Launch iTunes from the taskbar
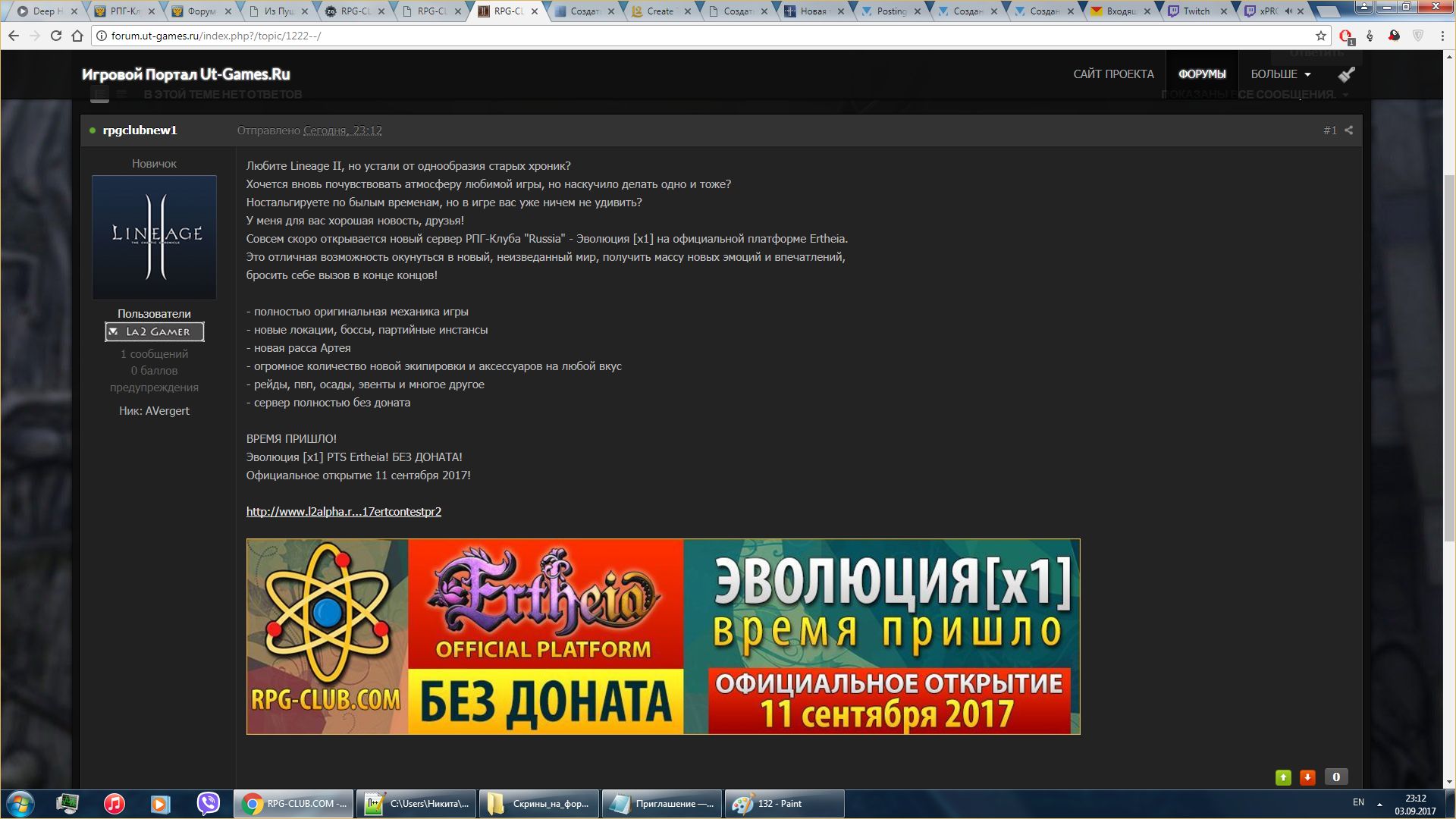 pyautogui.click(x=114, y=803)
